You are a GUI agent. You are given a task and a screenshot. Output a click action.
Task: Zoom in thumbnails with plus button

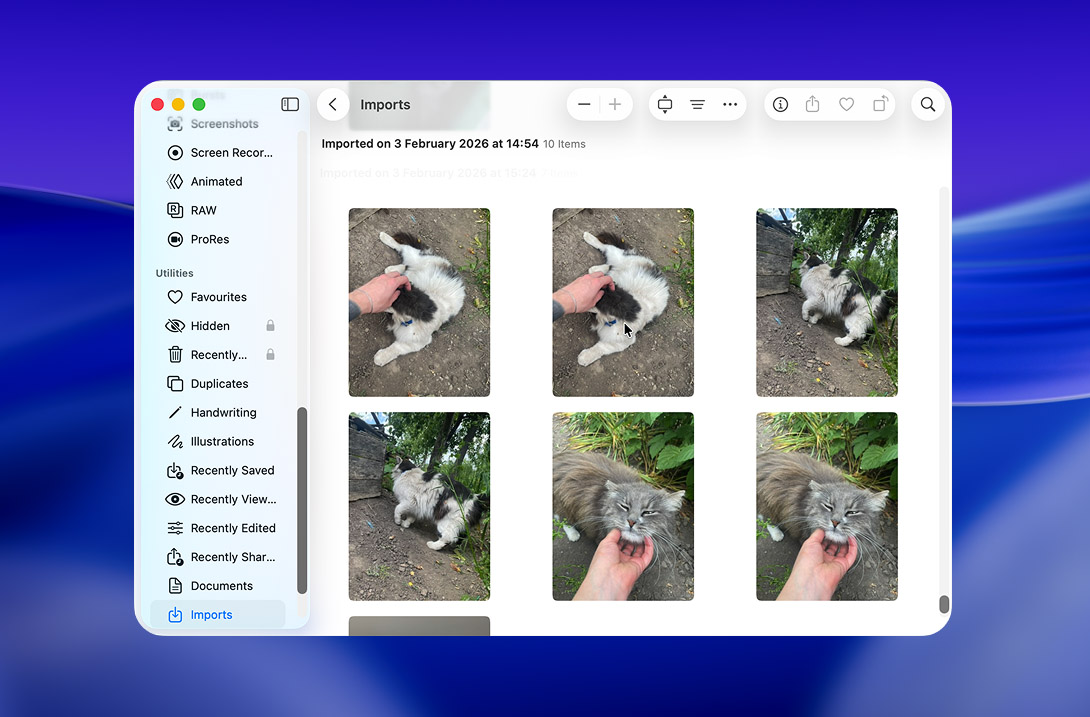coord(615,104)
